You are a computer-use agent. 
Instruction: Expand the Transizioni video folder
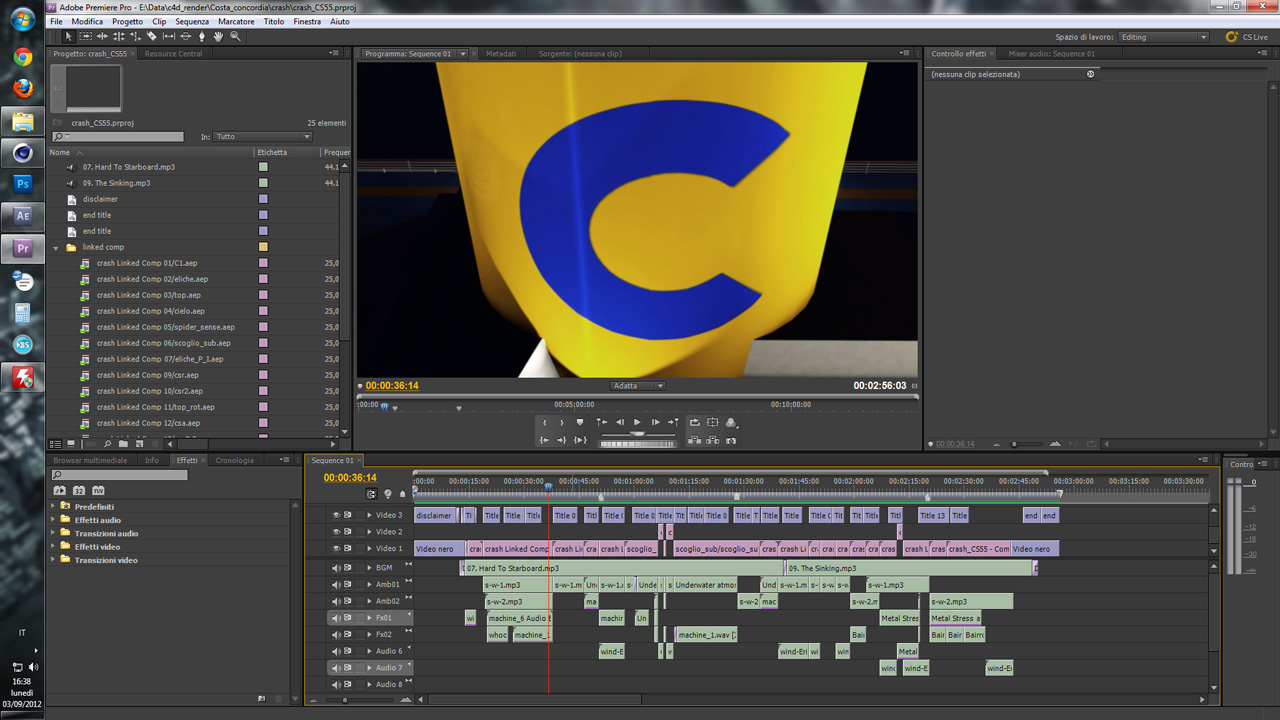[x=53, y=560]
